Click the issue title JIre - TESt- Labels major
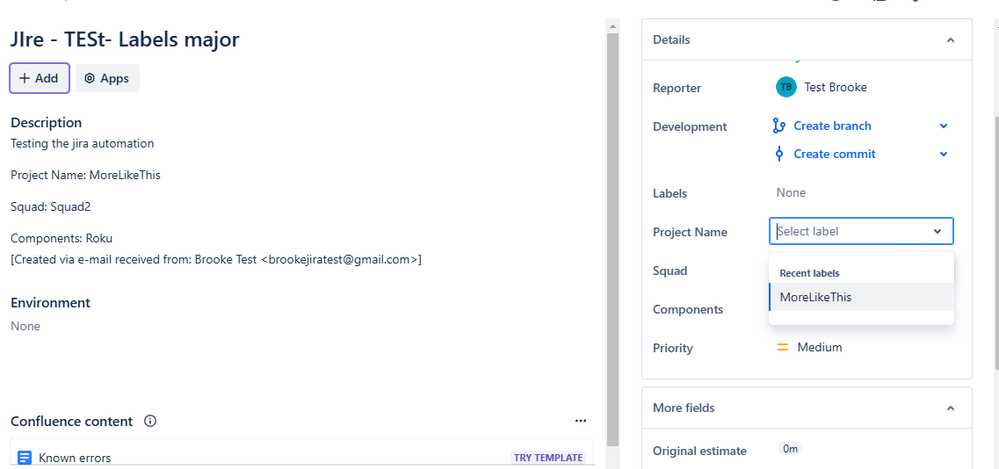The image size is (999, 469). (x=125, y=40)
